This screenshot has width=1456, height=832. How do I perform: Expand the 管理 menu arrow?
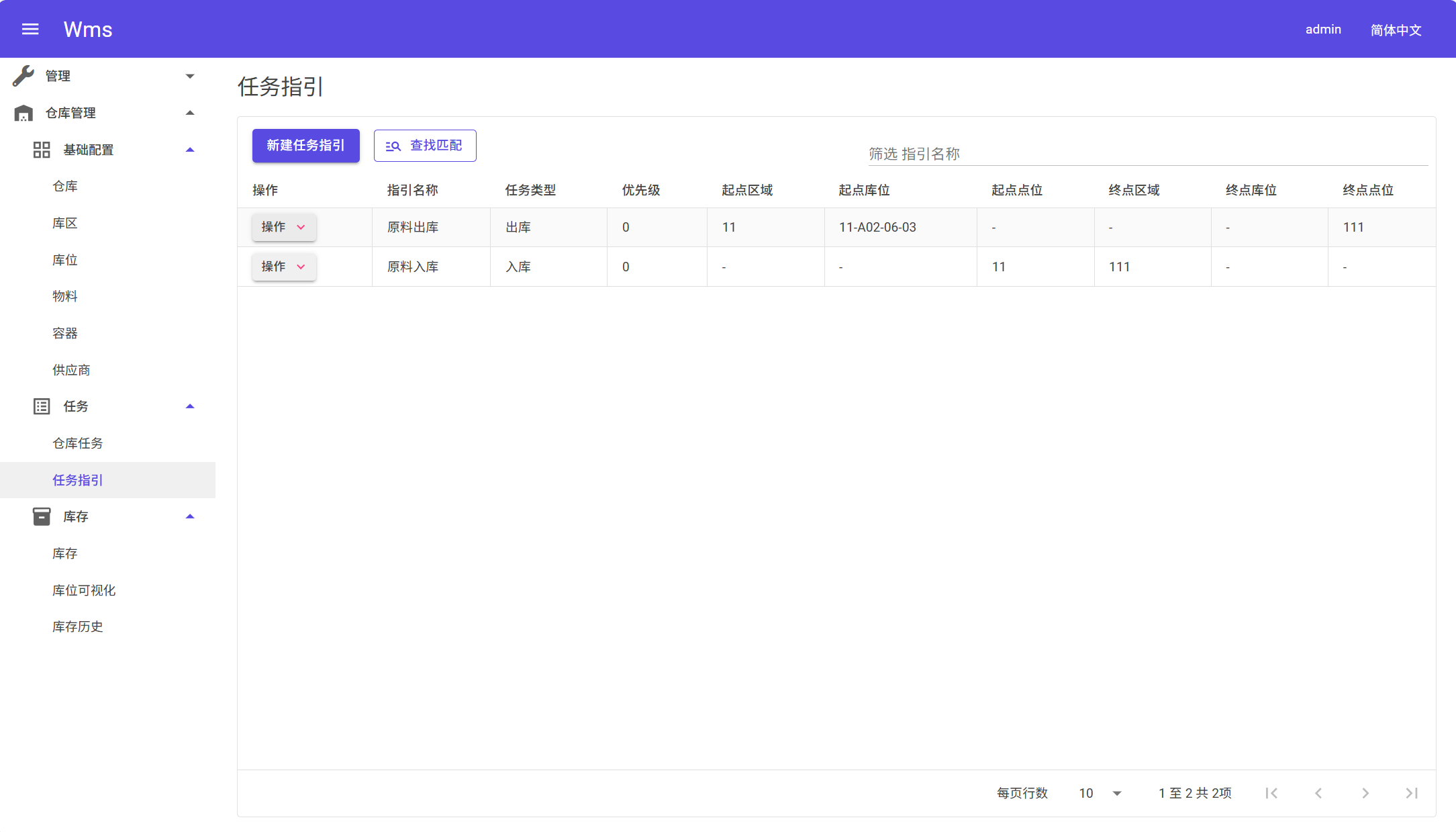pyautogui.click(x=190, y=76)
